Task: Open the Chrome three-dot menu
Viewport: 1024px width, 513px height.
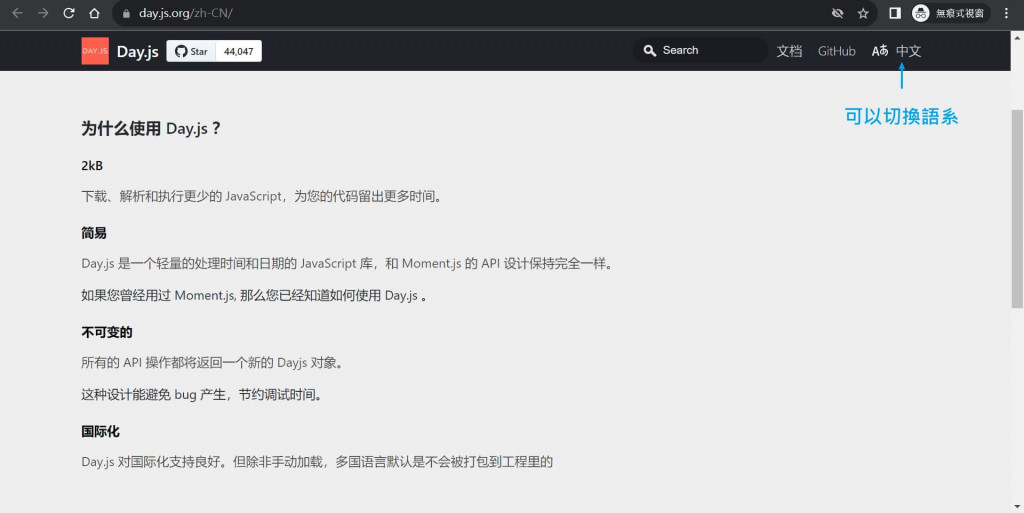Action: point(1006,13)
